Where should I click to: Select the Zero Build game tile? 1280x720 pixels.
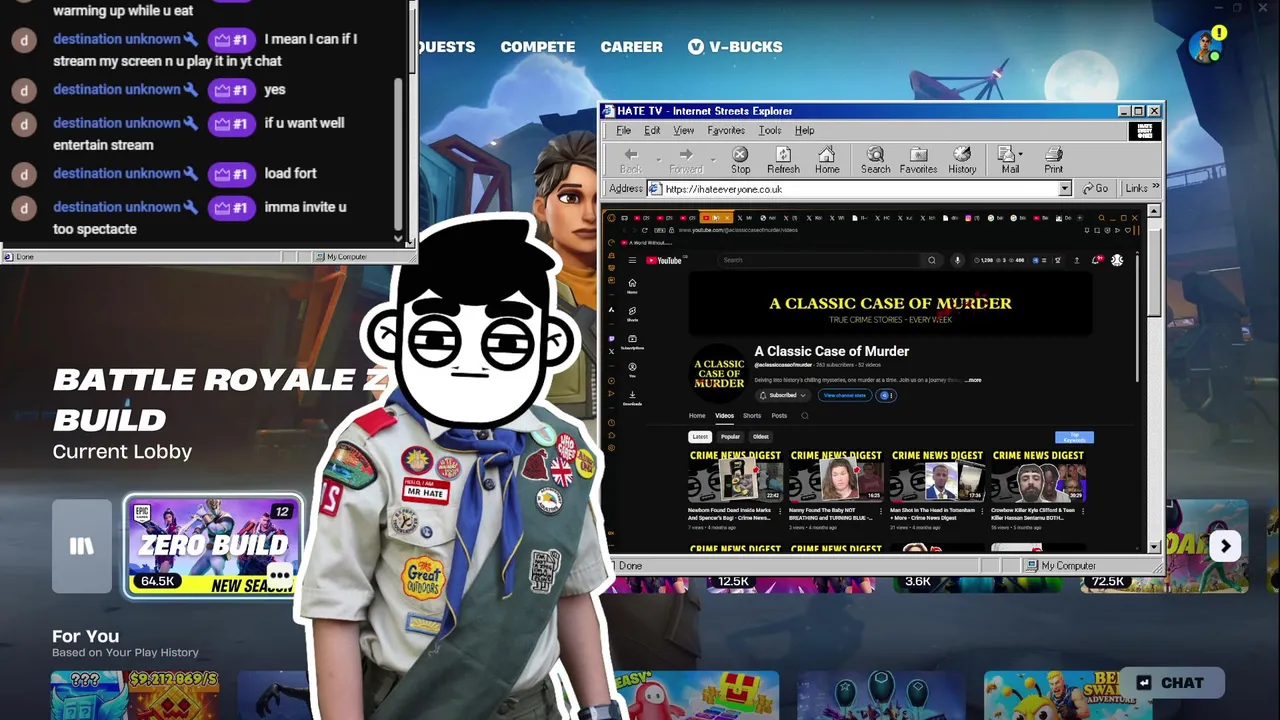point(213,546)
